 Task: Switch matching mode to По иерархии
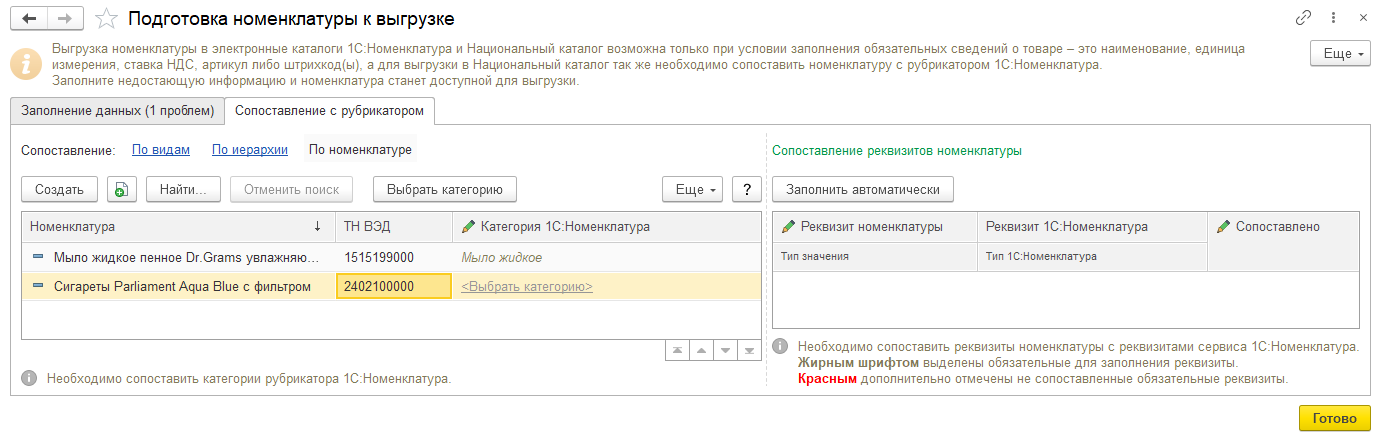pyautogui.click(x=250, y=150)
